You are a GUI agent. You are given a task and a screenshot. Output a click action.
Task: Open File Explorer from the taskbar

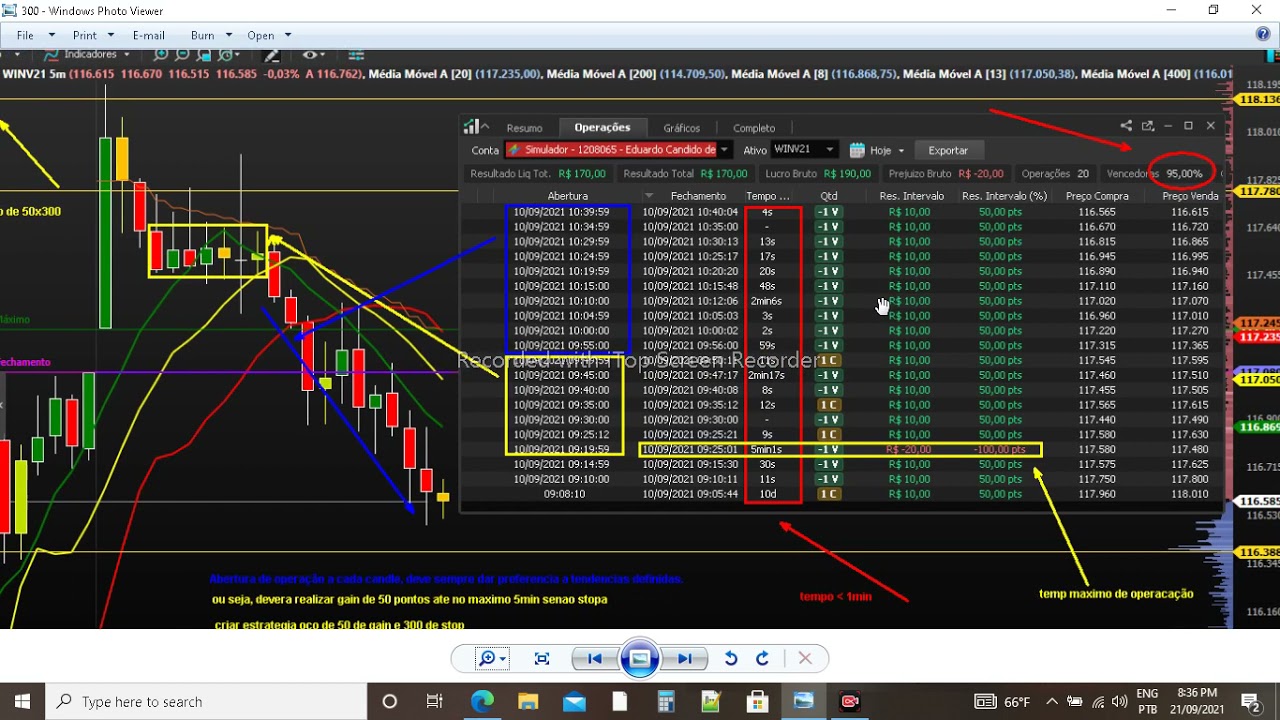tap(528, 701)
